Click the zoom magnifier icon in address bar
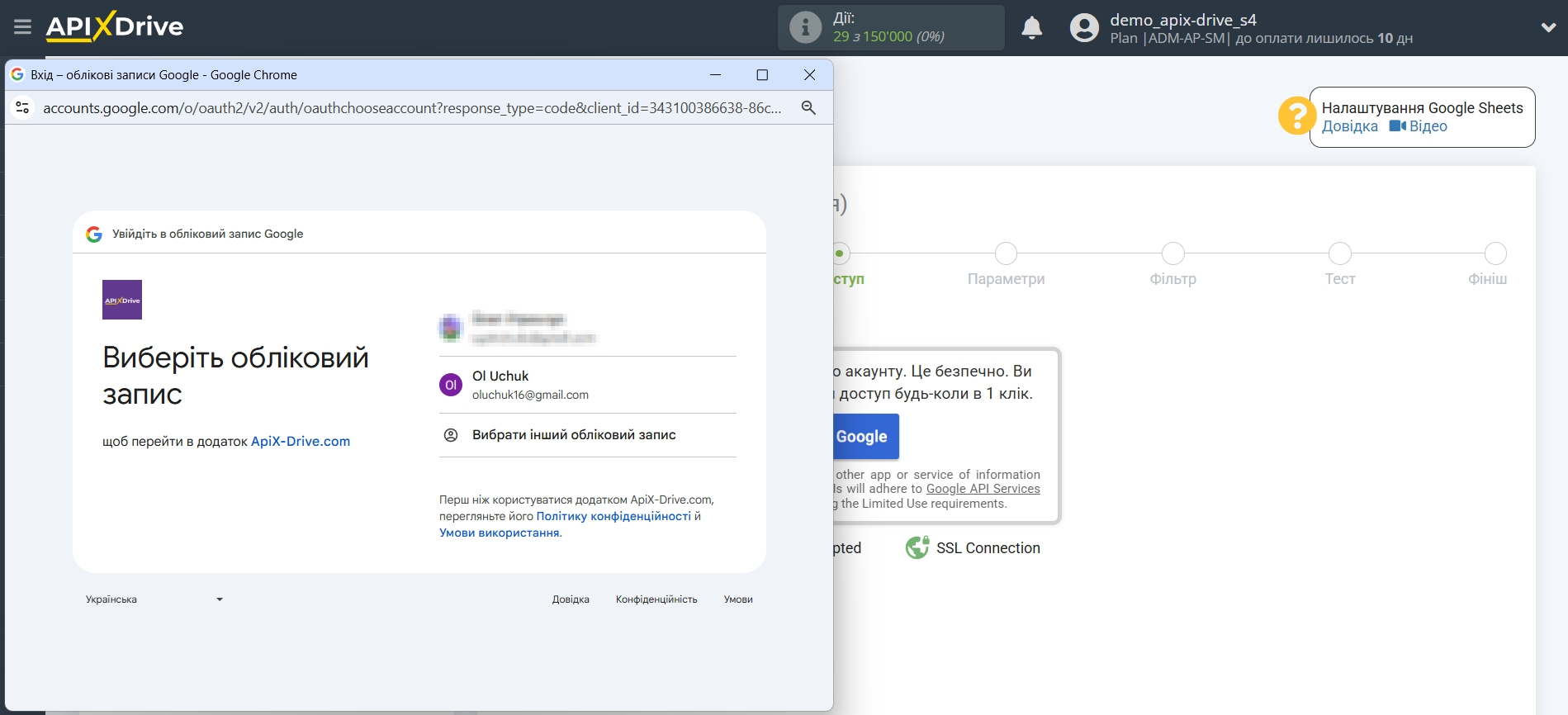Viewport: 1568px width, 715px height. (808, 108)
